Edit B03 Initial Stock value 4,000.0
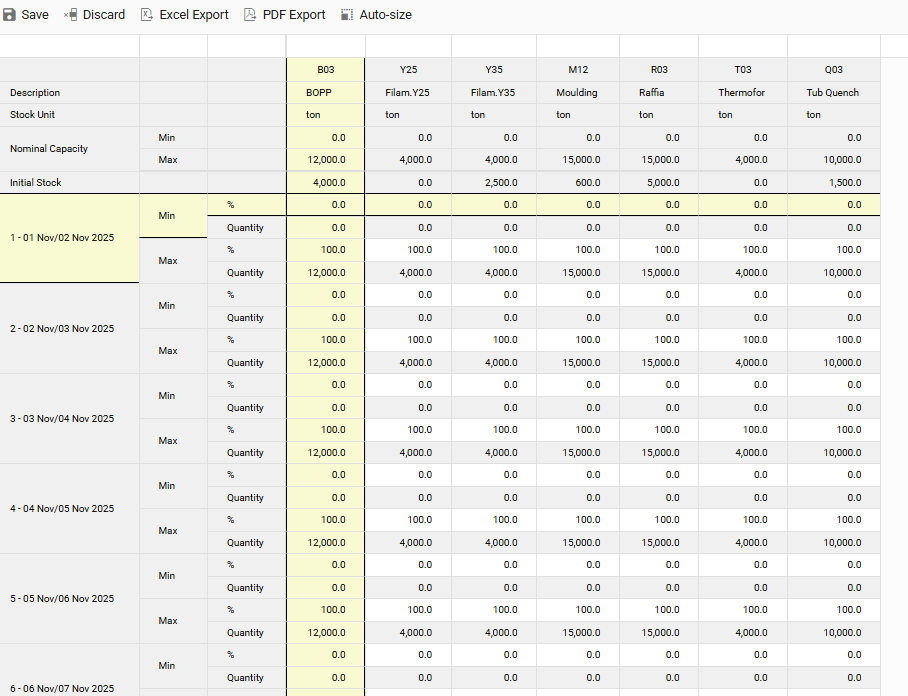 [325, 182]
